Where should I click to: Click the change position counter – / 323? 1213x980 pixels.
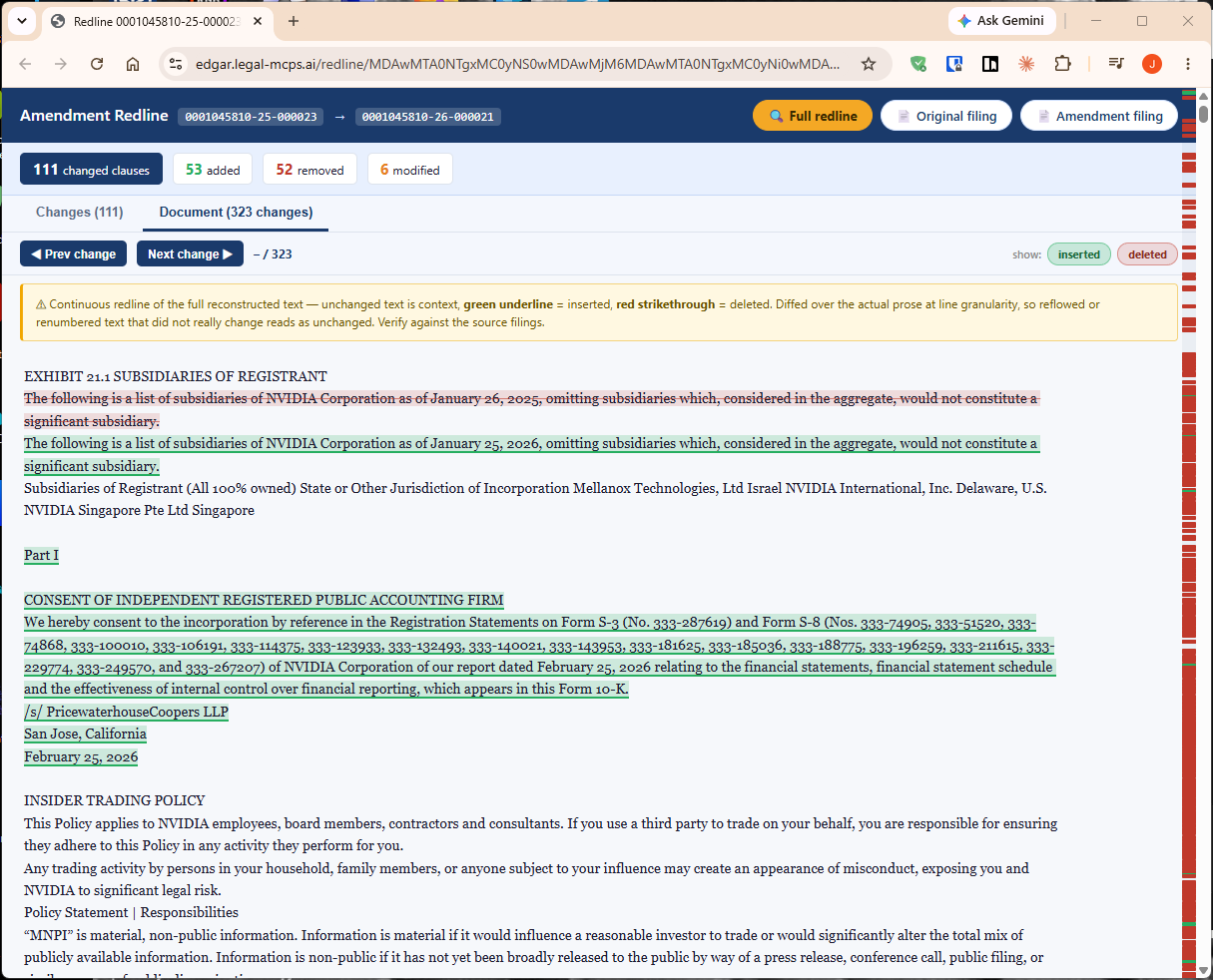coord(273,254)
